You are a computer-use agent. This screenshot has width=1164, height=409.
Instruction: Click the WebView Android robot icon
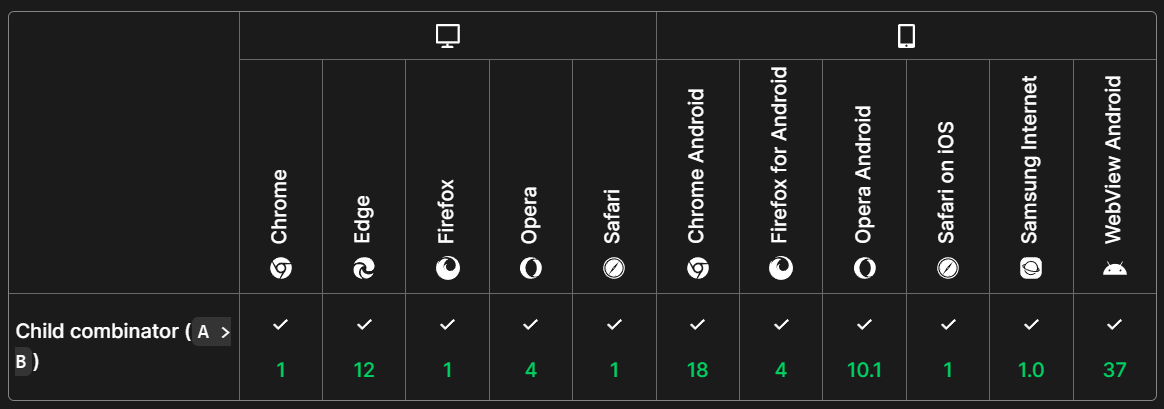click(1114, 268)
